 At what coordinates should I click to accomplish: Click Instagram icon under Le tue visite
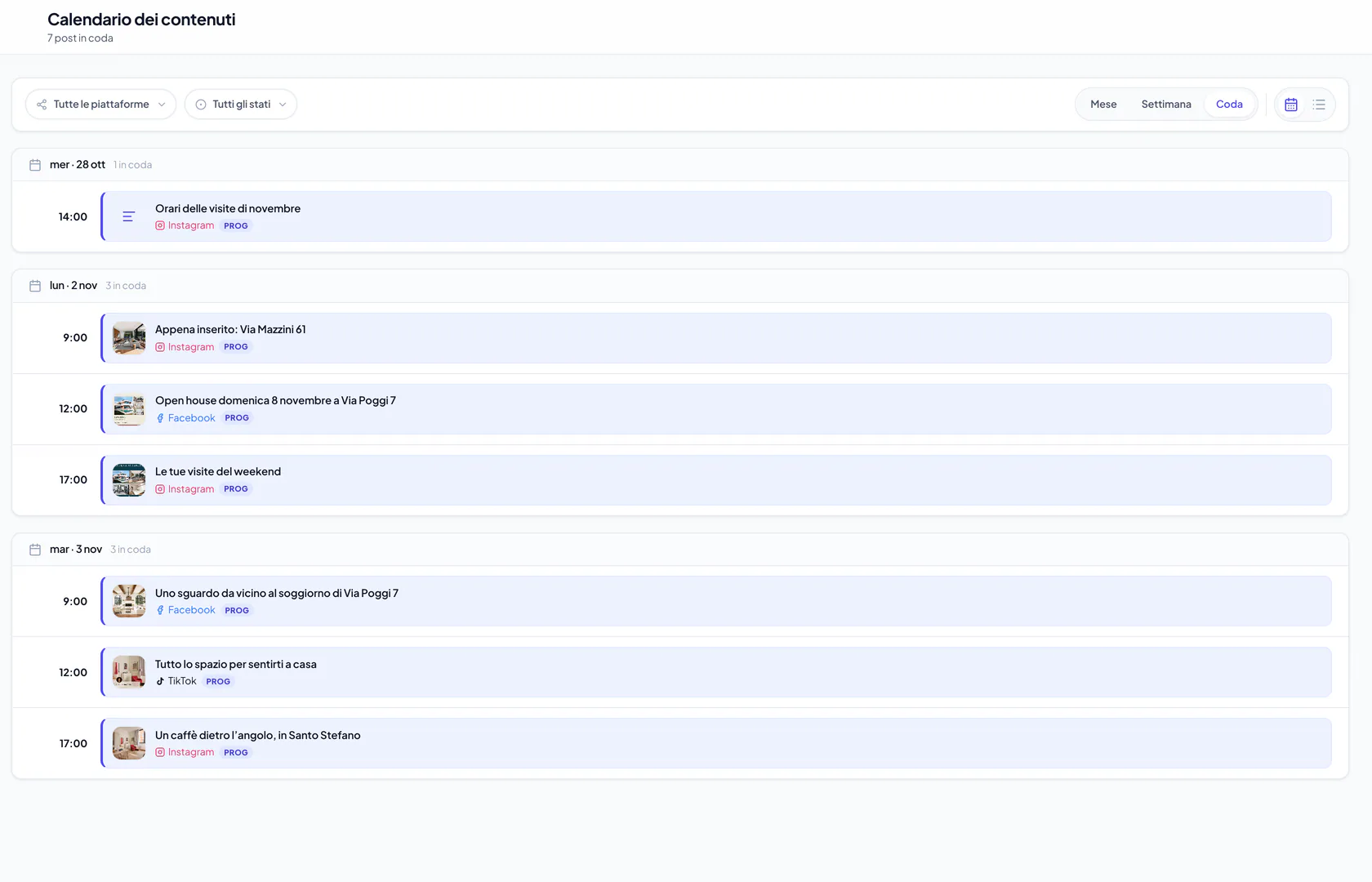[x=160, y=489]
